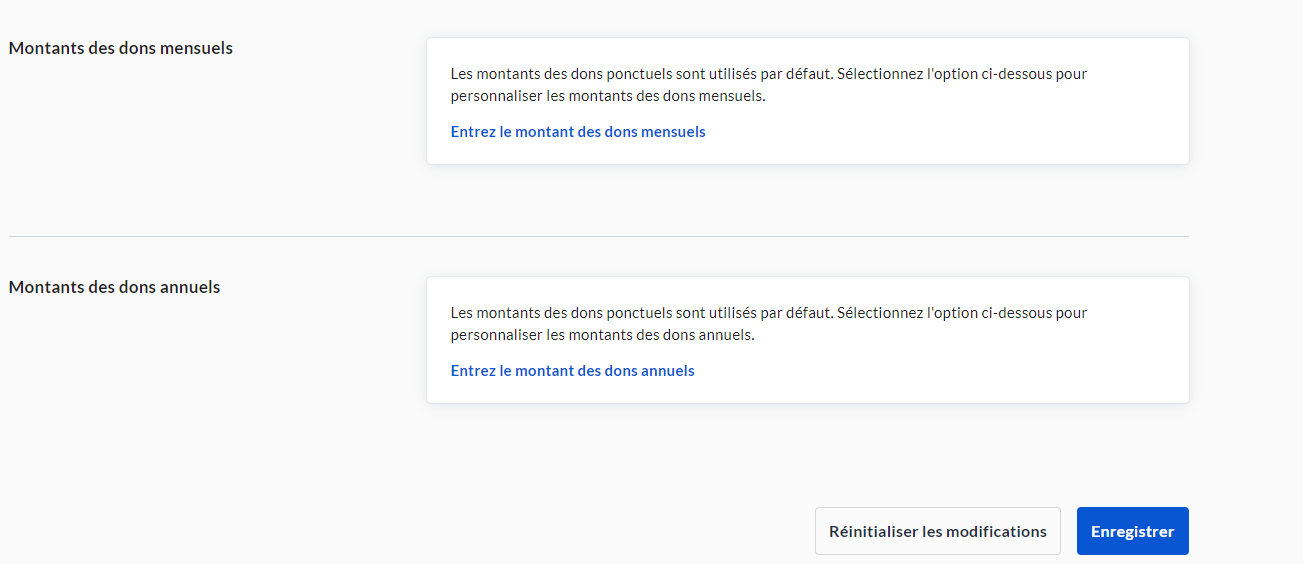
Task: Reset all modifications using the white button
Action: pyautogui.click(x=937, y=531)
